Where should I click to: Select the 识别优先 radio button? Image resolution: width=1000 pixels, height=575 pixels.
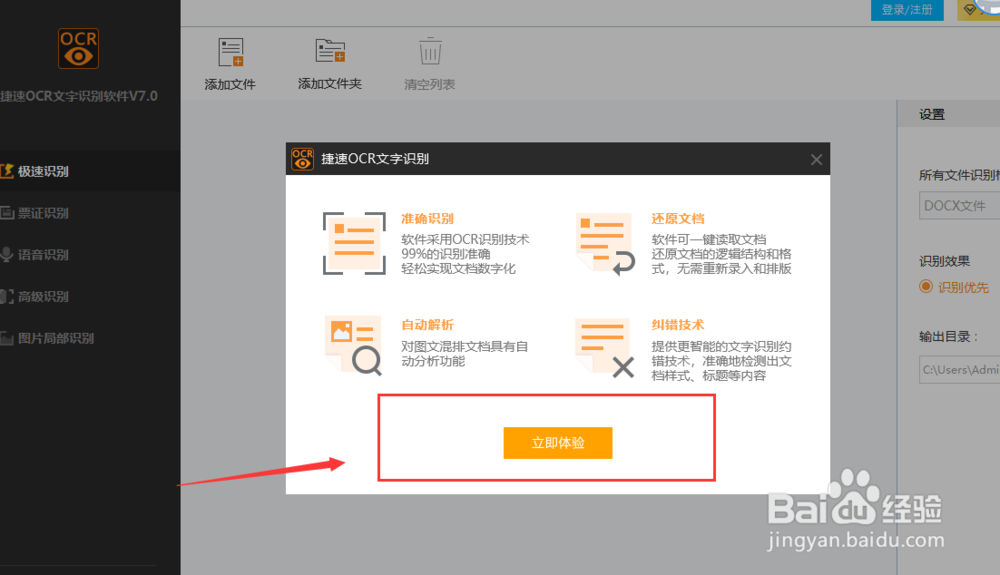pyautogui.click(x=926, y=286)
